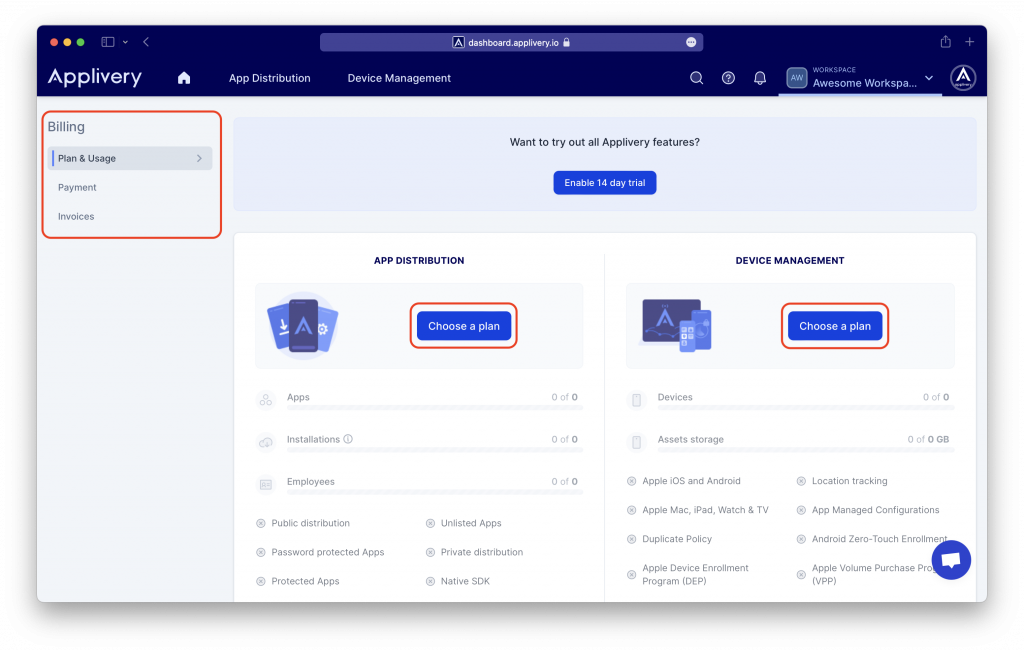Click the Assets storage icon
This screenshot has width=1024, height=651.
(x=637, y=442)
